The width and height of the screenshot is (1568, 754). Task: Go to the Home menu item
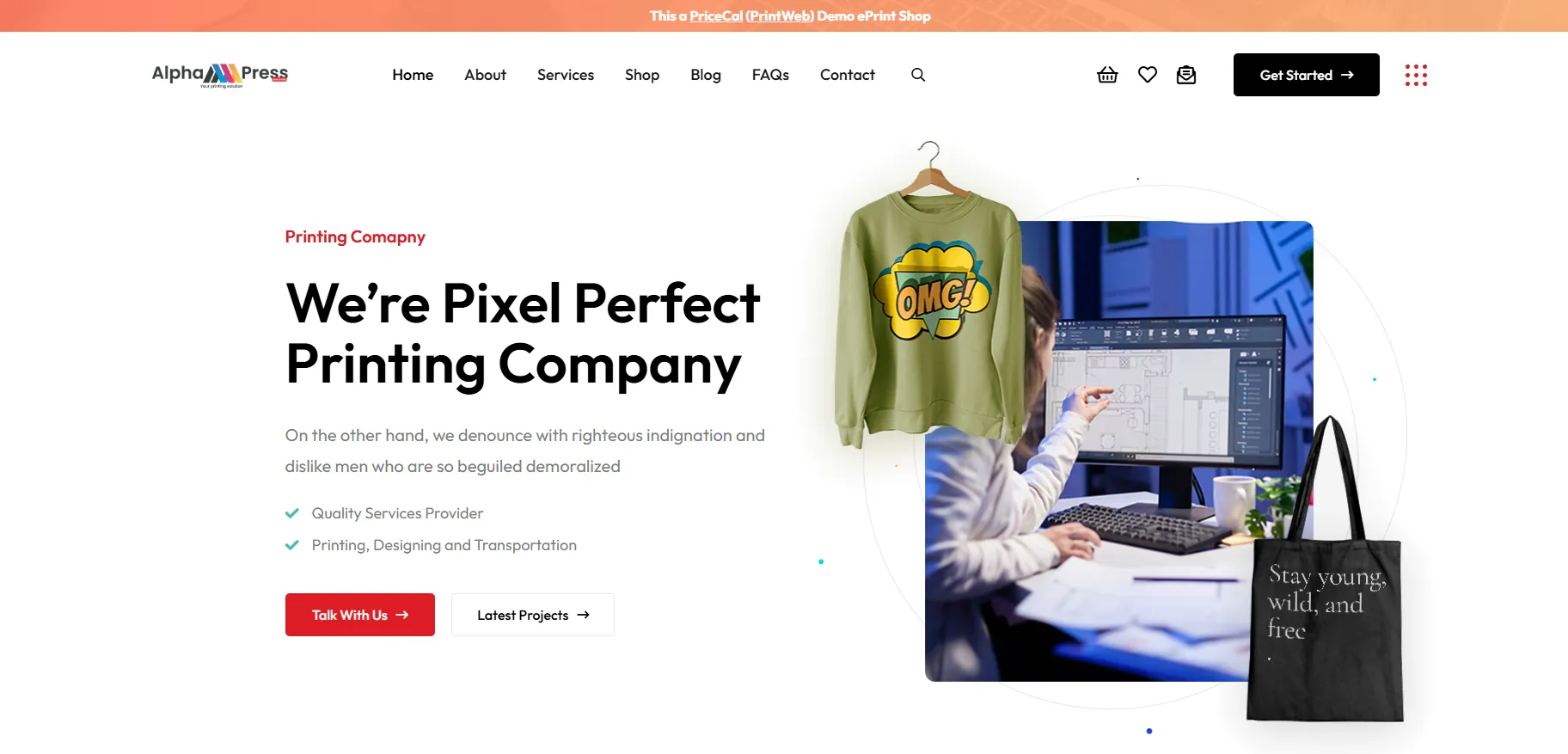click(x=413, y=75)
